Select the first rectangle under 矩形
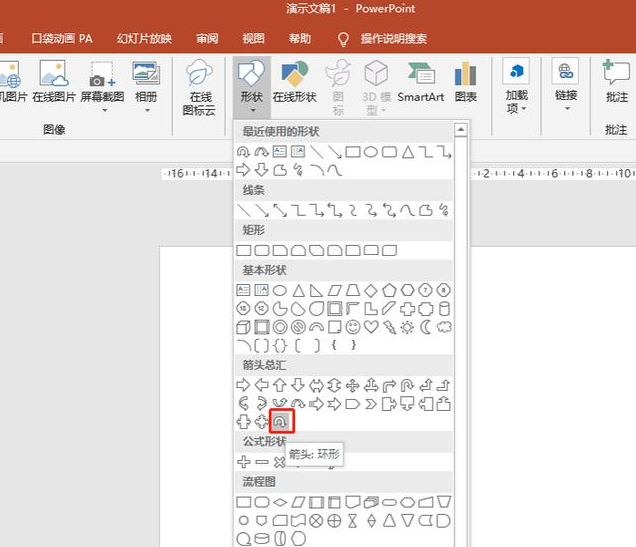This screenshot has height=547, width=636. 243,250
